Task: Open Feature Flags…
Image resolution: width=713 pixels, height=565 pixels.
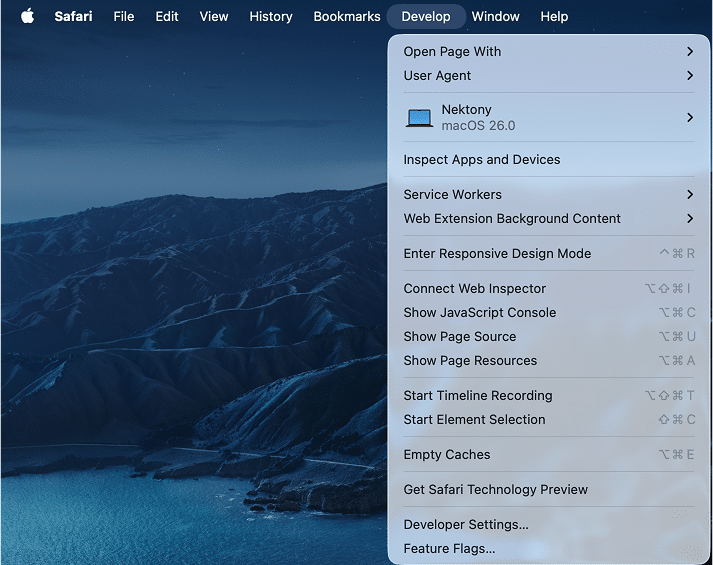Action: (449, 548)
